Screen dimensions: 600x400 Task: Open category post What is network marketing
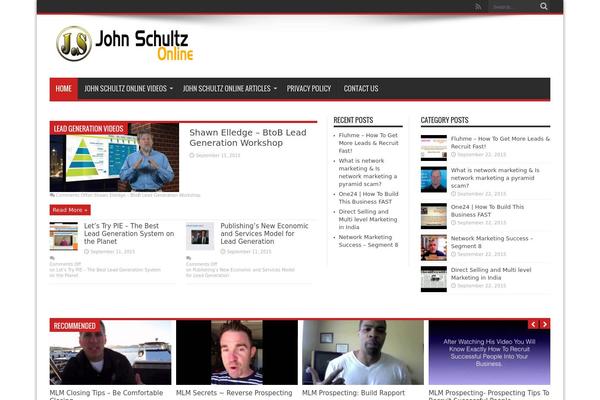pyautogui.click(x=495, y=178)
